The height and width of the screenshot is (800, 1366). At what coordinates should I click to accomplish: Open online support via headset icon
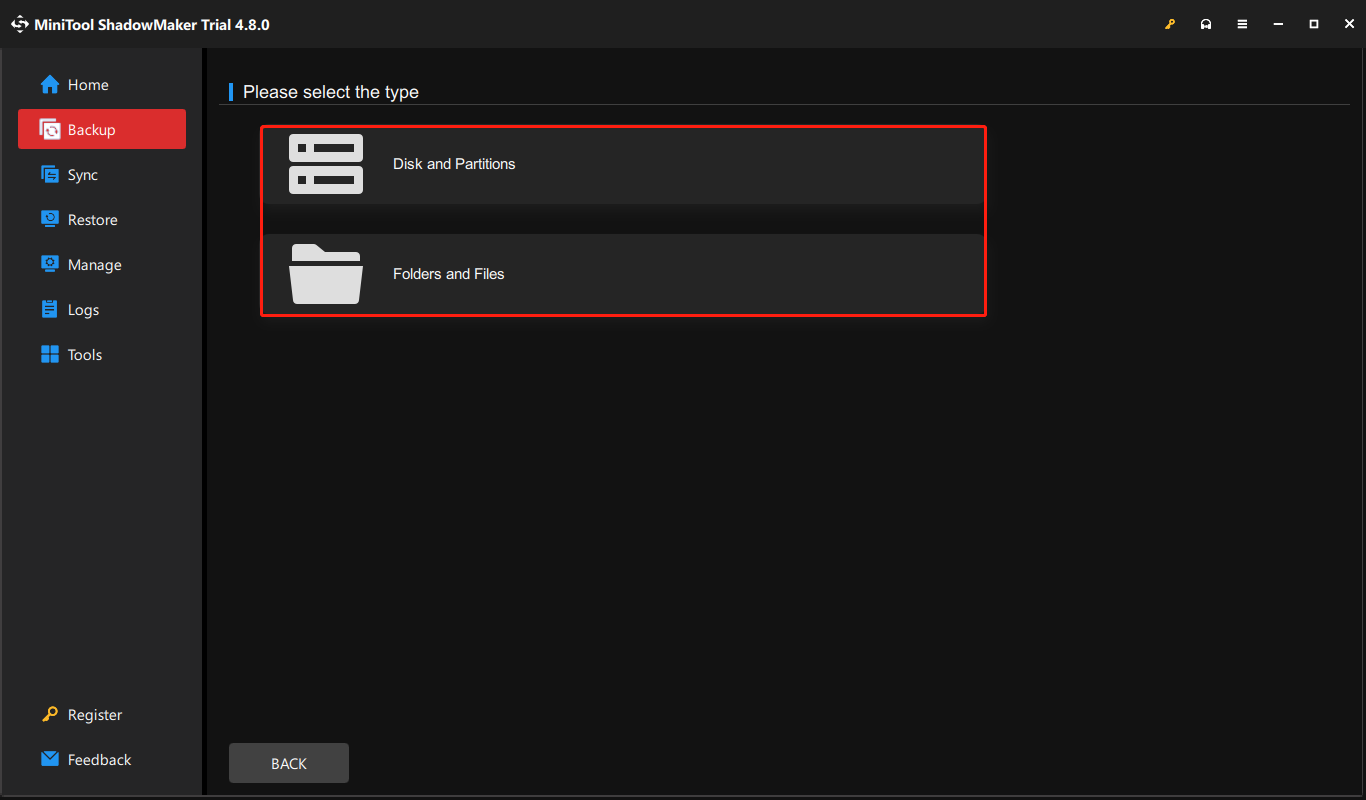click(1206, 23)
